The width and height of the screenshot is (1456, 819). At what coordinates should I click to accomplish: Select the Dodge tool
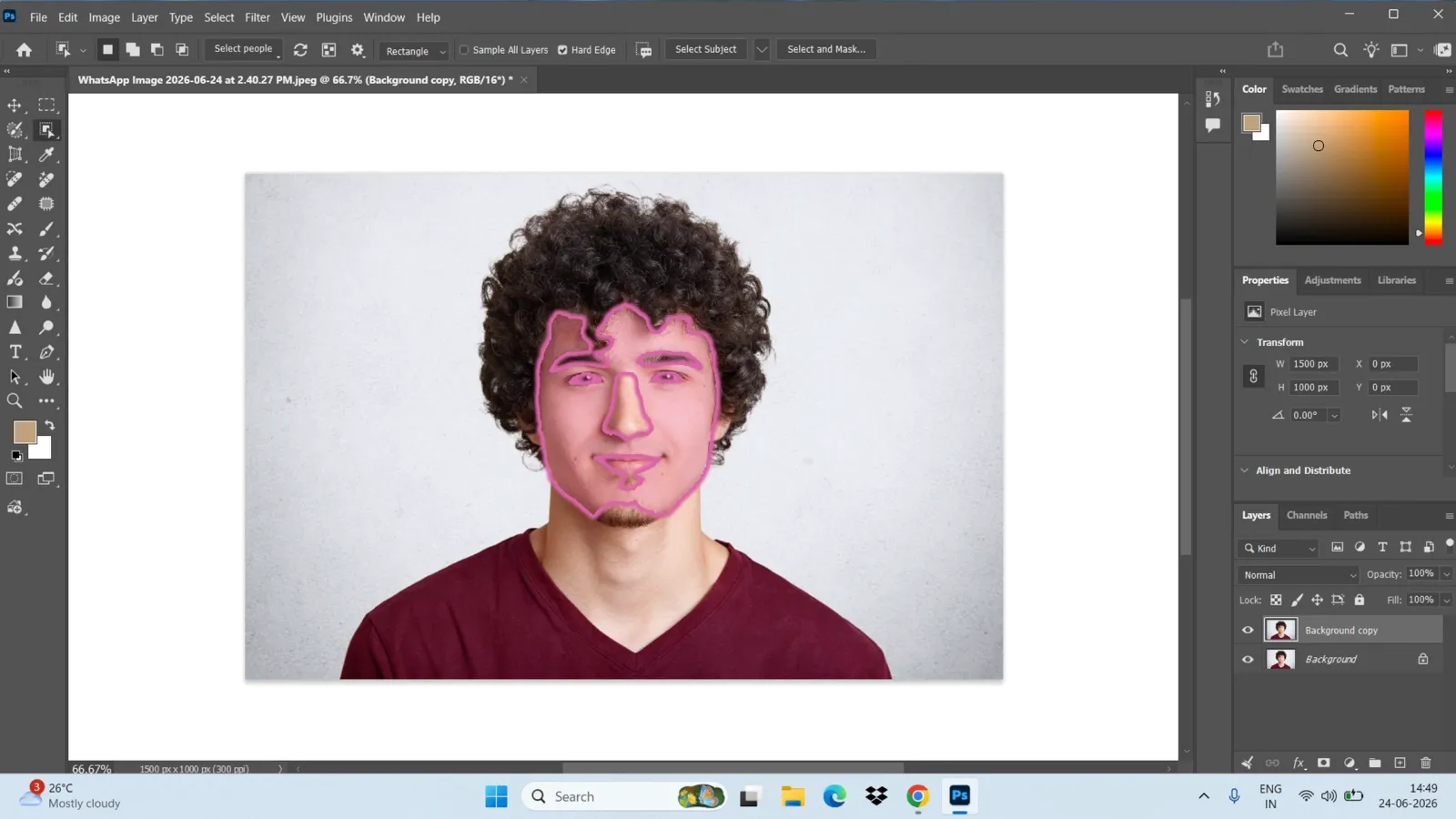[x=46, y=327]
